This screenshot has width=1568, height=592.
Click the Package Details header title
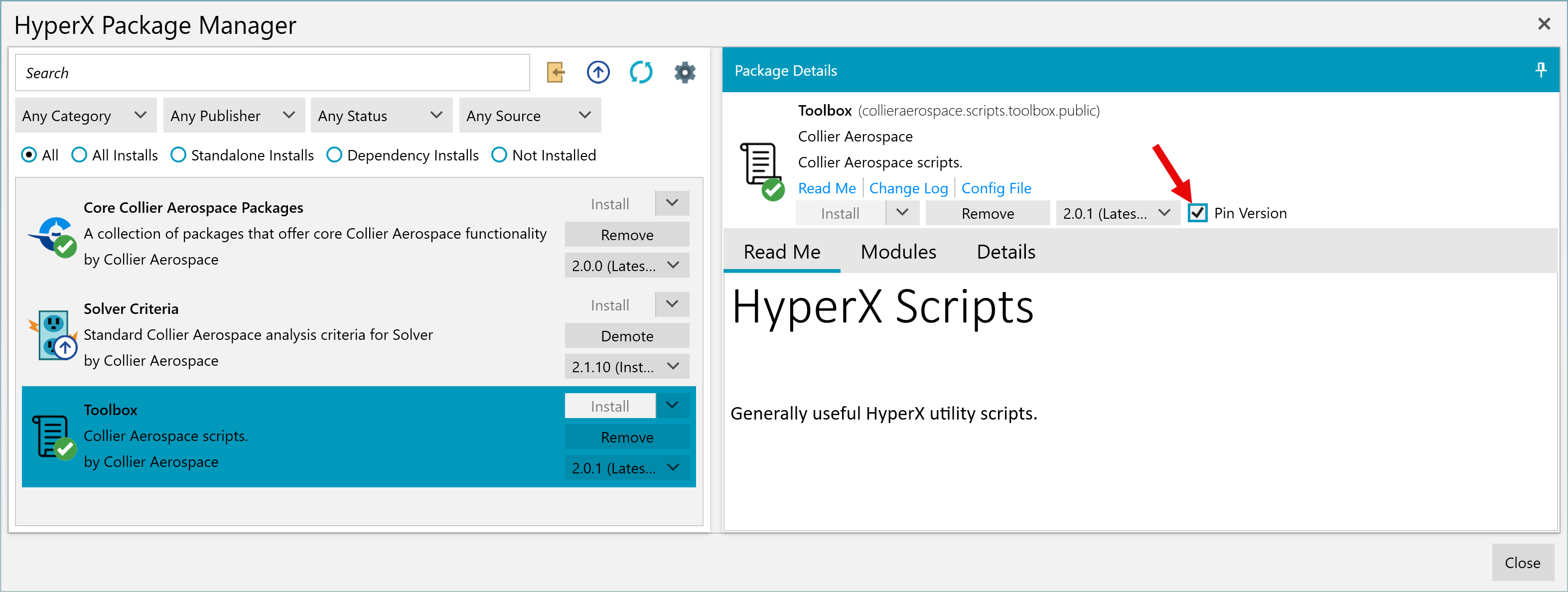[x=785, y=70]
